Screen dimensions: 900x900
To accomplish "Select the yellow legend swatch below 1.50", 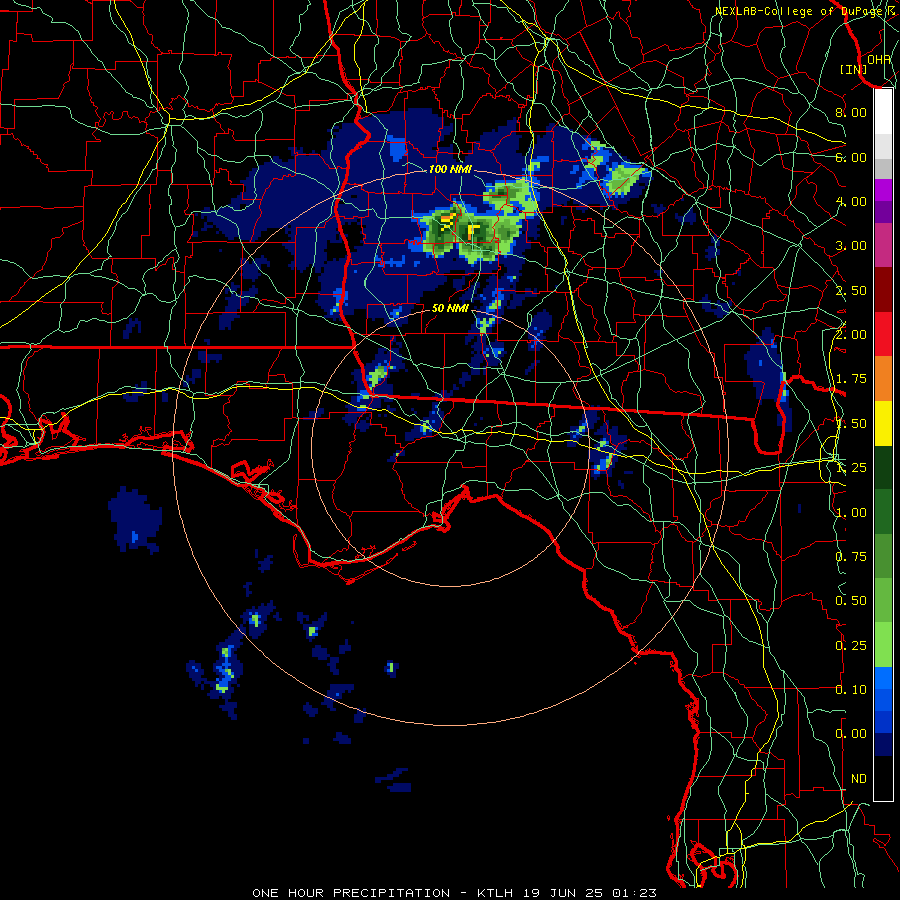I will 883,423.
